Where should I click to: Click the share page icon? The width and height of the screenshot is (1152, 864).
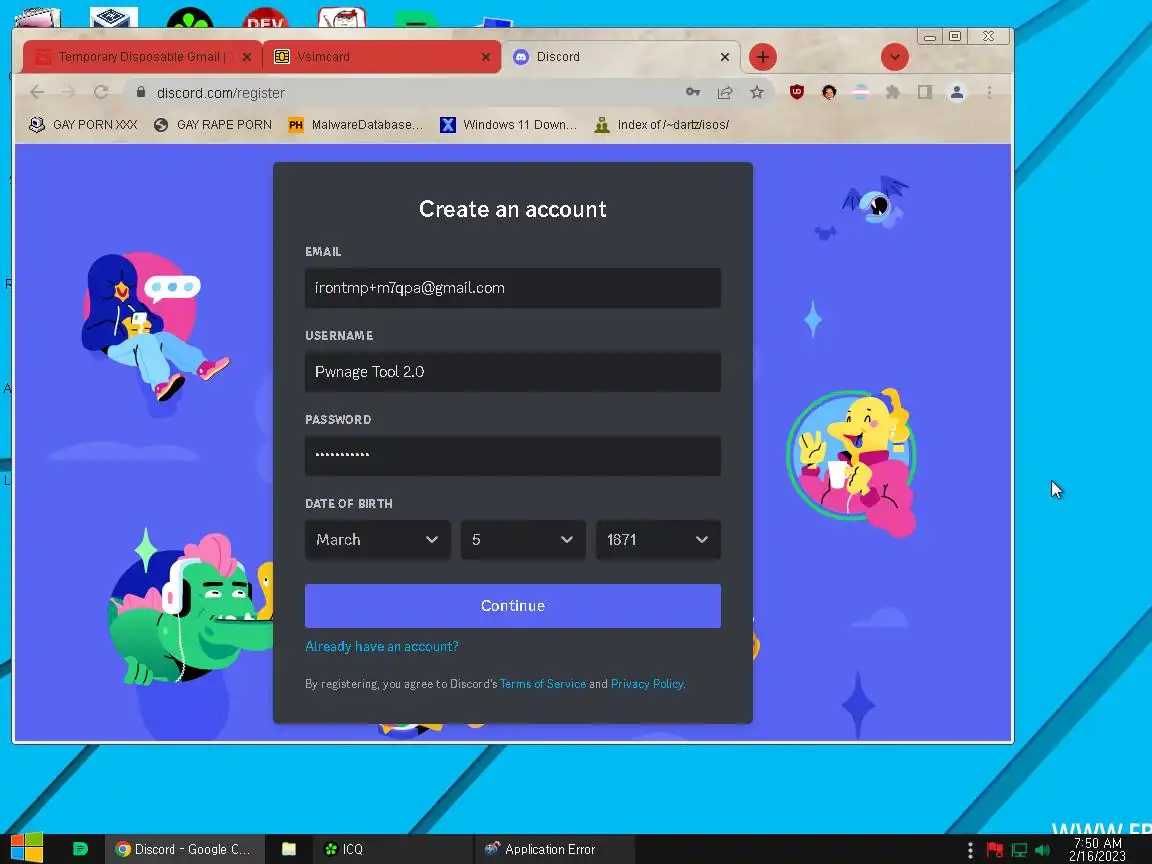click(x=724, y=93)
